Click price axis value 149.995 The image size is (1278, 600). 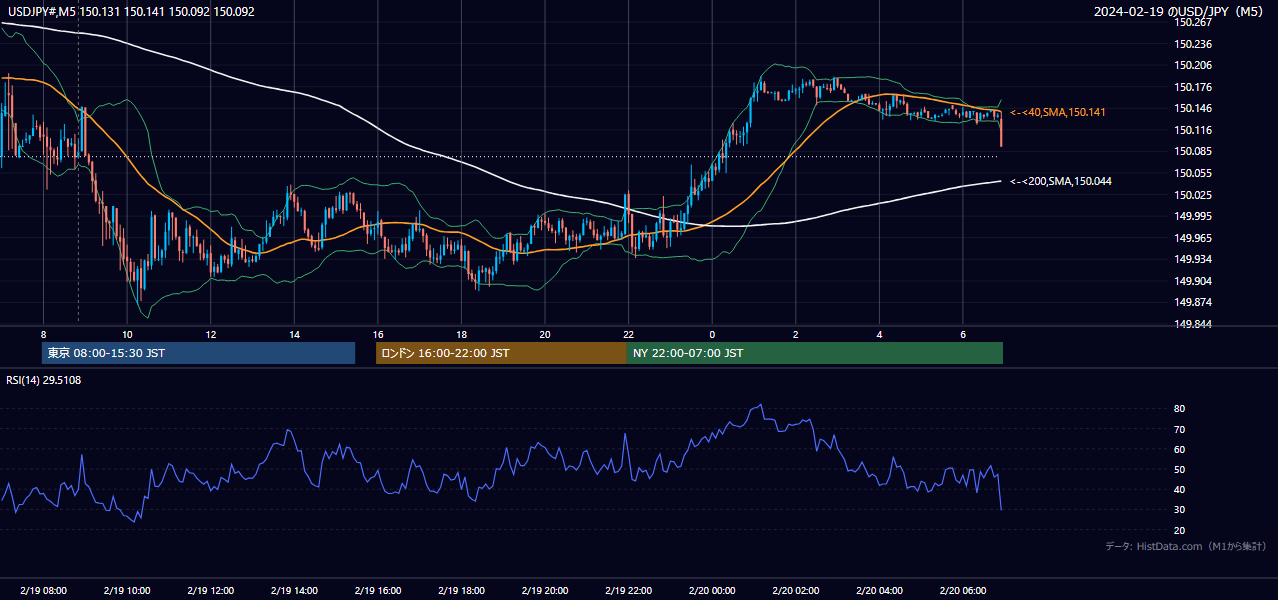[x=1192, y=216]
